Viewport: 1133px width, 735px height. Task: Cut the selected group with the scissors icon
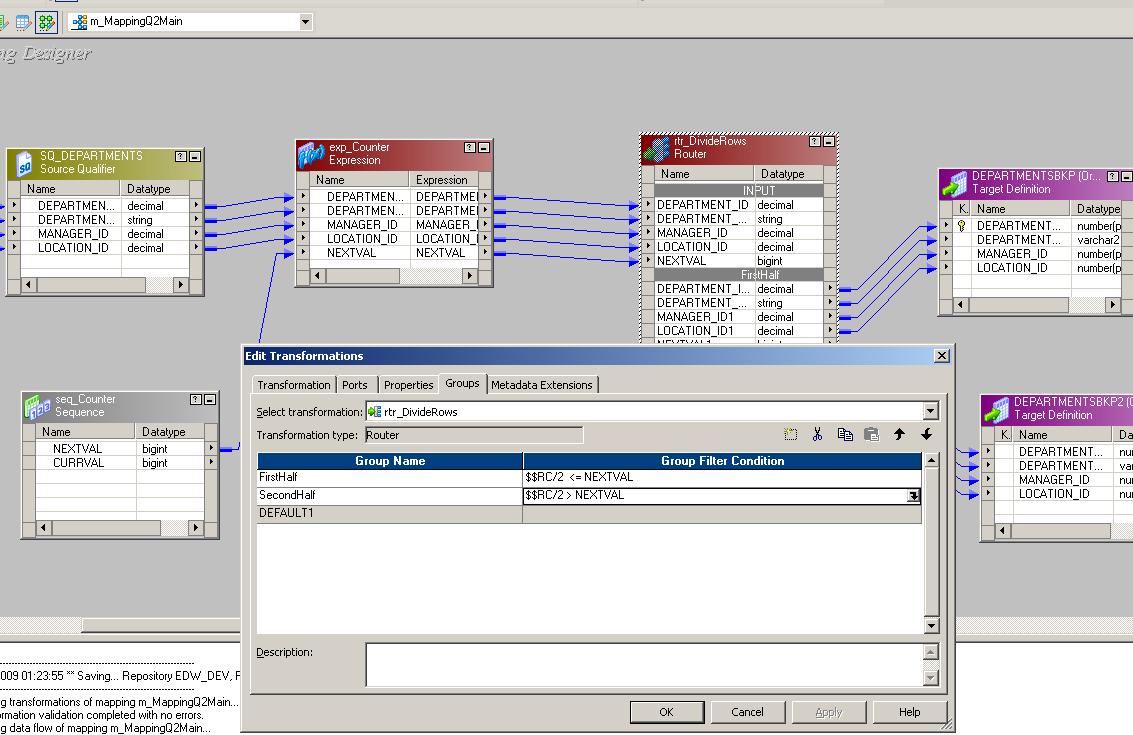[817, 434]
